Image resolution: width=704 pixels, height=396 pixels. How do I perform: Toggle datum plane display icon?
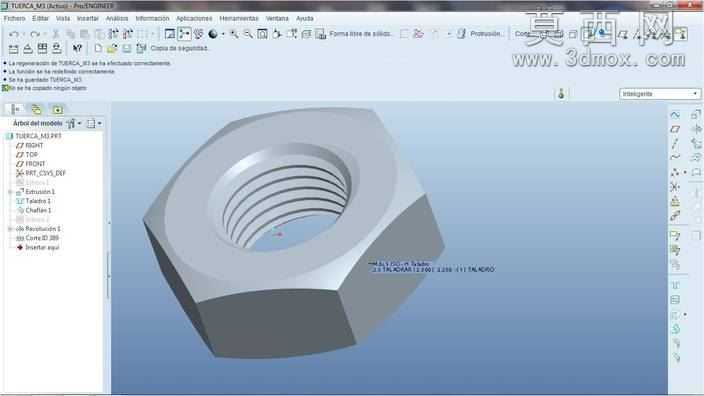tap(622, 34)
